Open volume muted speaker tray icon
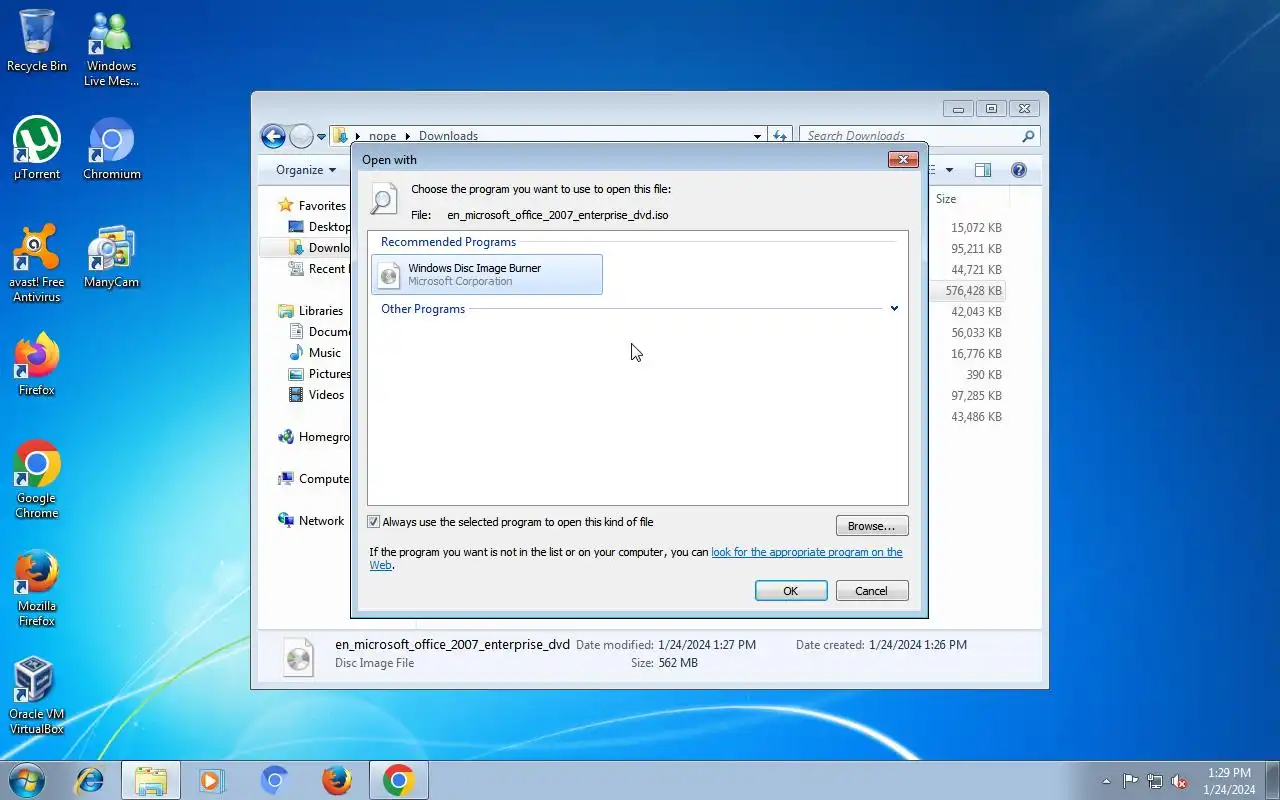 [1180, 781]
